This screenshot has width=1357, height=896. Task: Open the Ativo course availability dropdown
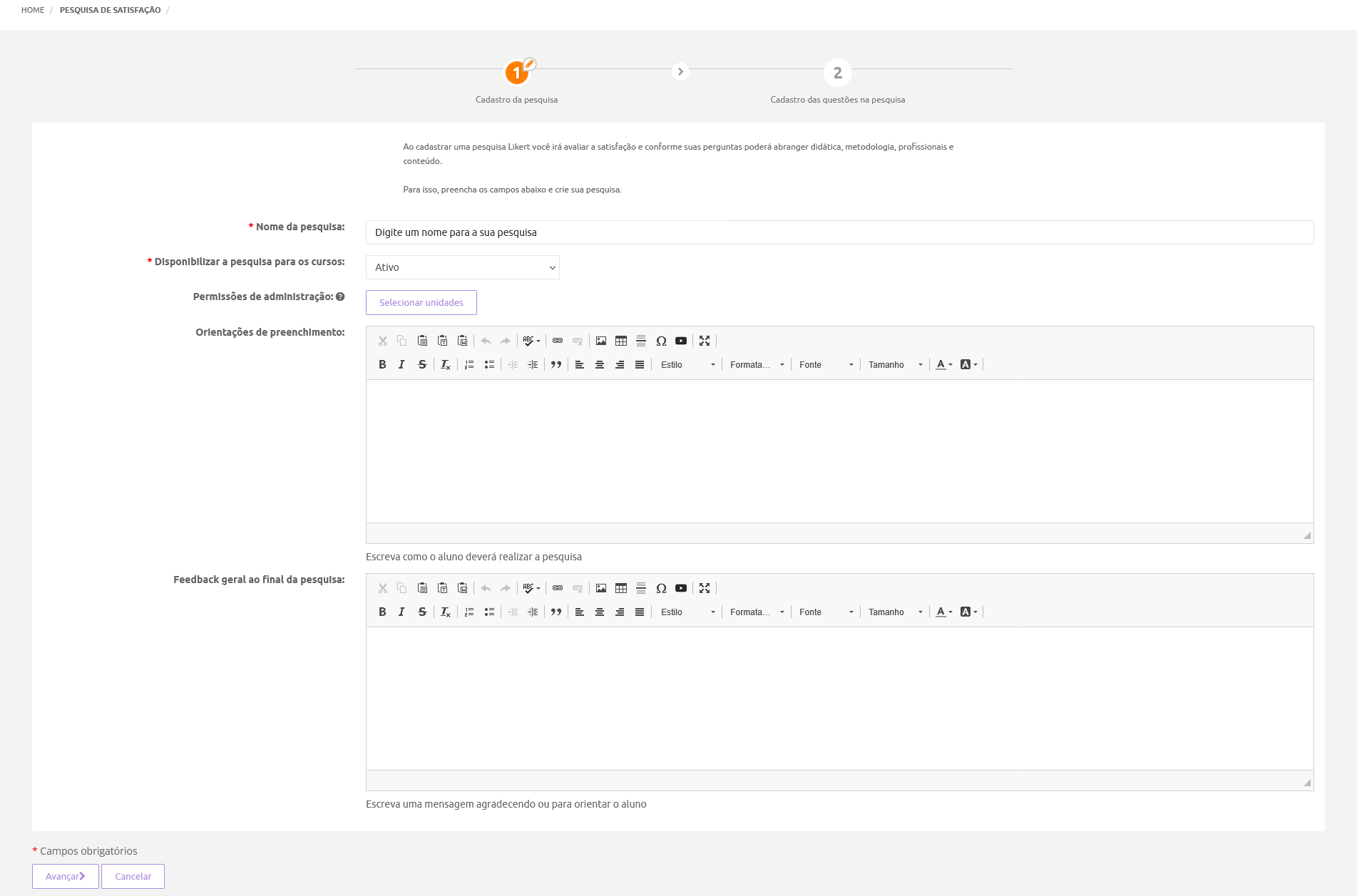462,267
